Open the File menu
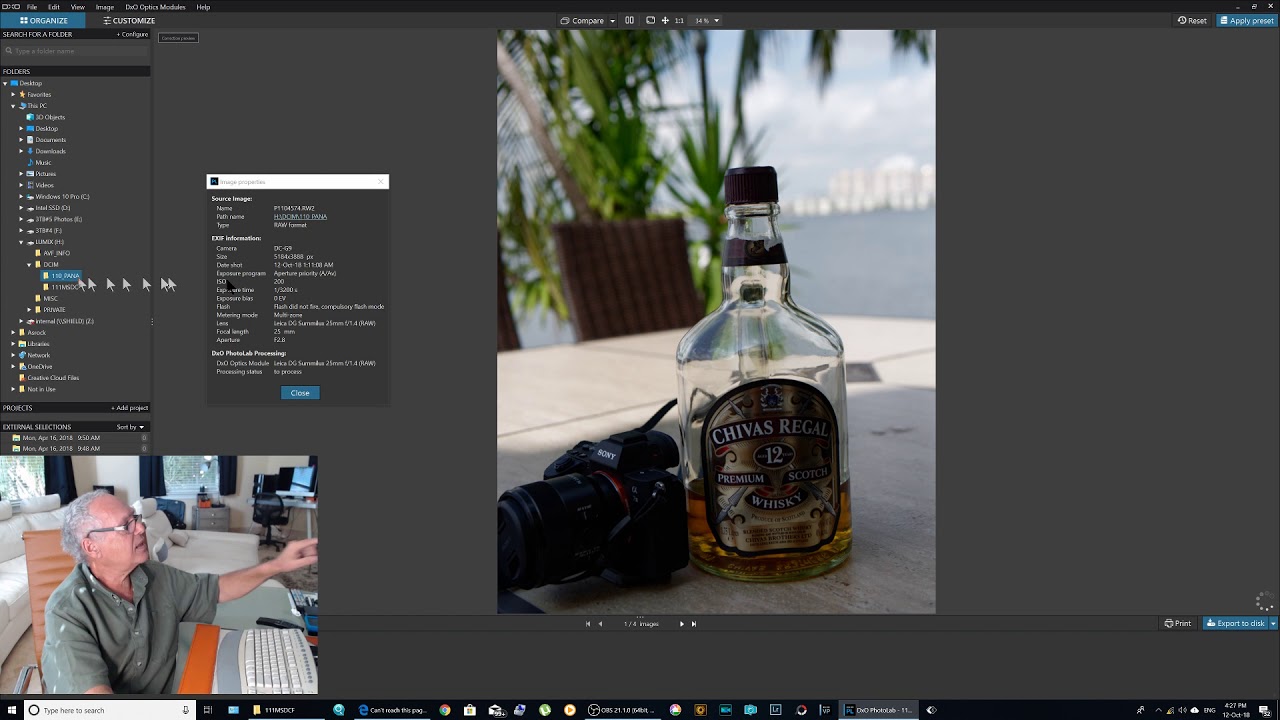Screen dimensions: 1280x720 click(32, 7)
